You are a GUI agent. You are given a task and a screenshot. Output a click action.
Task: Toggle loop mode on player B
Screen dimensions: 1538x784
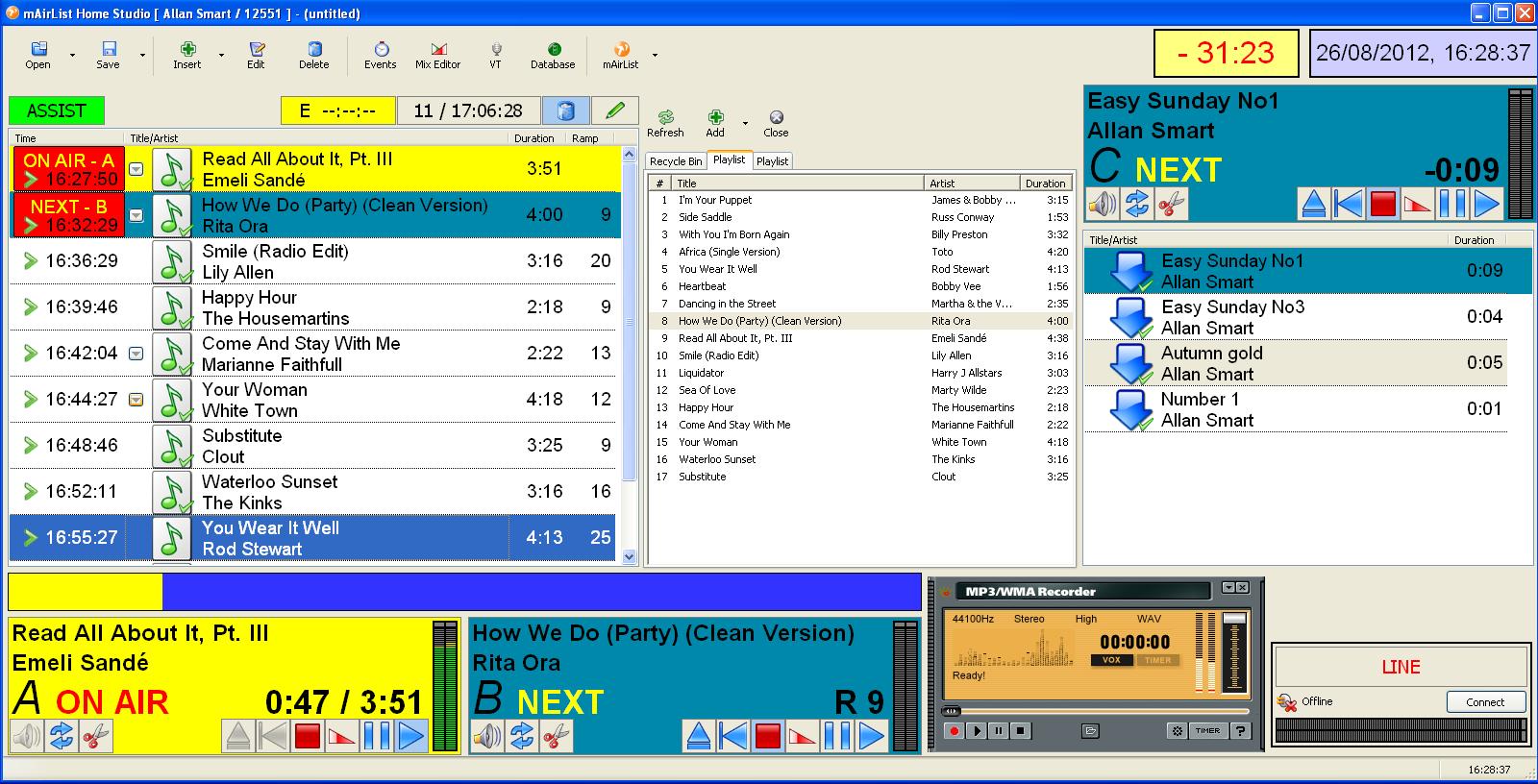522,737
